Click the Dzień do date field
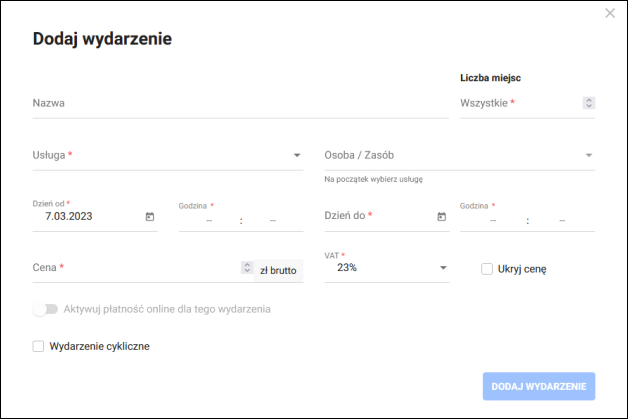Image resolution: width=628 pixels, height=419 pixels. (378, 216)
